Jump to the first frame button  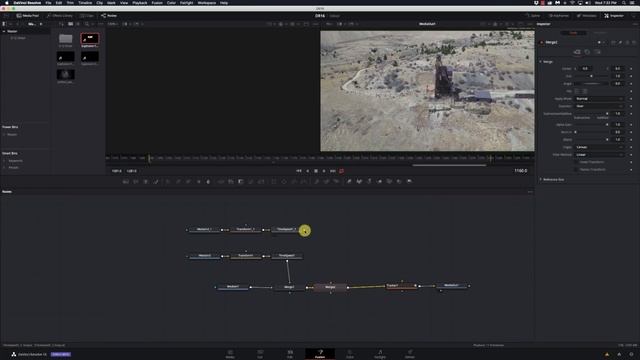(299, 171)
